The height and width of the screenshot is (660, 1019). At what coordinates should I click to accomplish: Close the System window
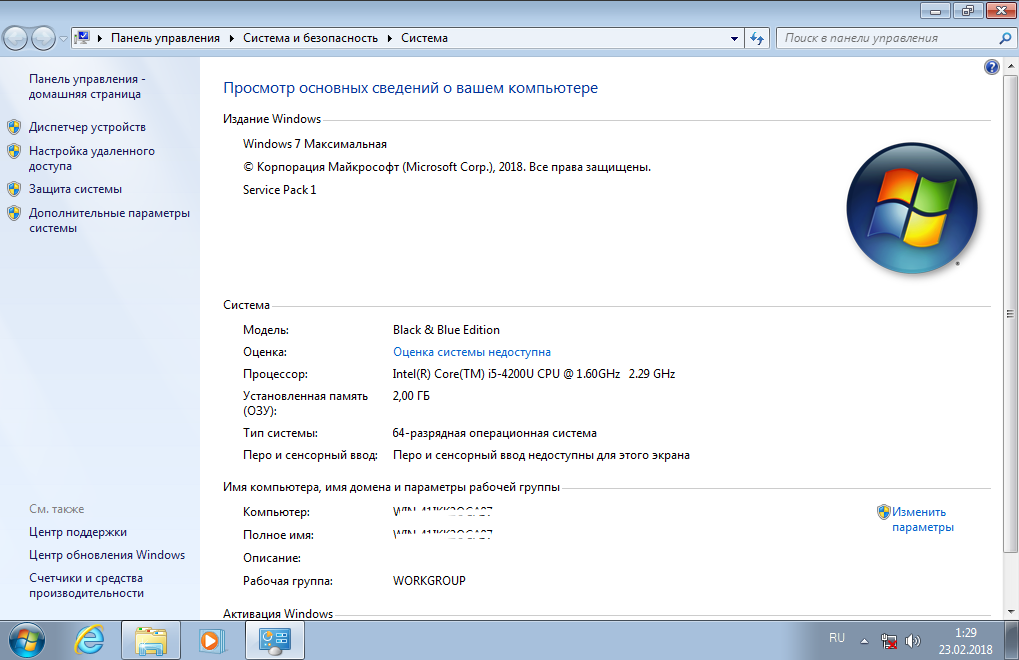pos(1001,10)
